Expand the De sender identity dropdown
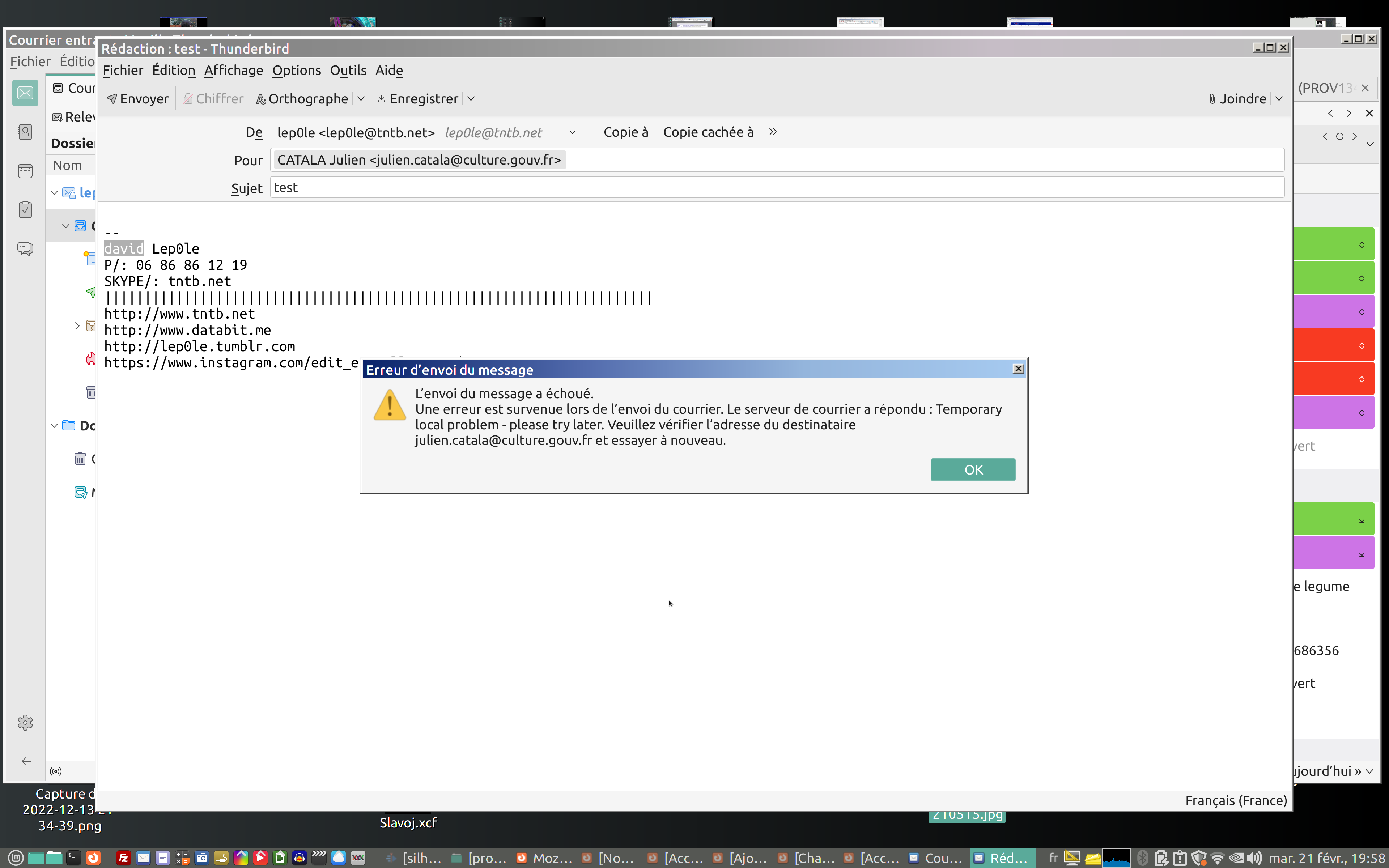This screenshot has height=868, width=1389. (572, 133)
